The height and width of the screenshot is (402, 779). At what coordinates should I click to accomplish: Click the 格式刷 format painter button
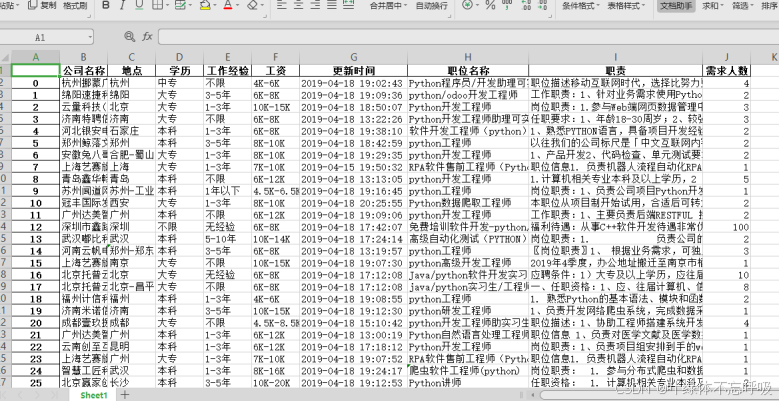click(x=75, y=6)
